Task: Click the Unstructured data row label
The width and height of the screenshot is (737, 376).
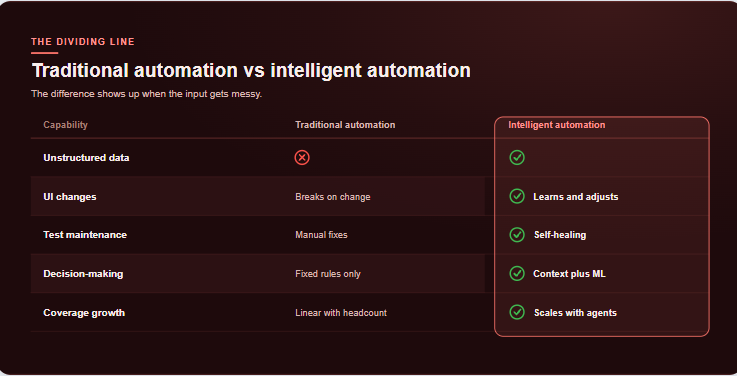Action: point(86,157)
